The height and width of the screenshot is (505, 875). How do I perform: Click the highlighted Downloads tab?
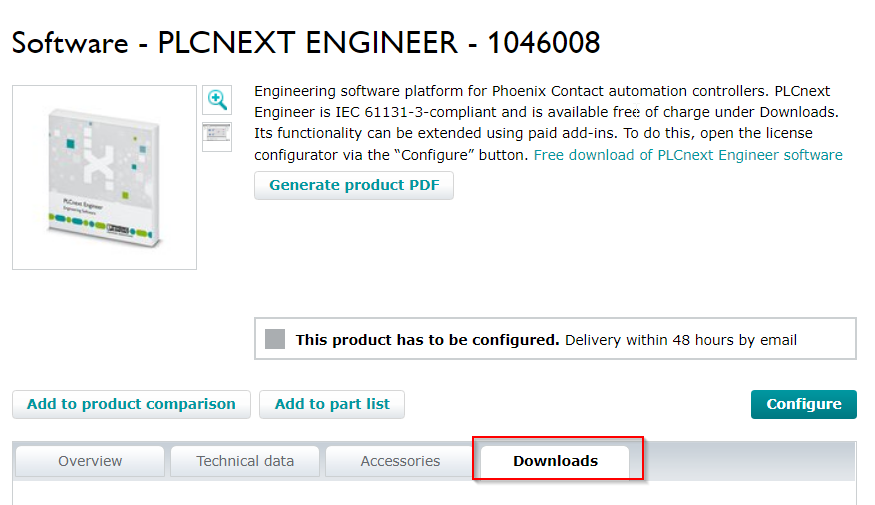(555, 461)
